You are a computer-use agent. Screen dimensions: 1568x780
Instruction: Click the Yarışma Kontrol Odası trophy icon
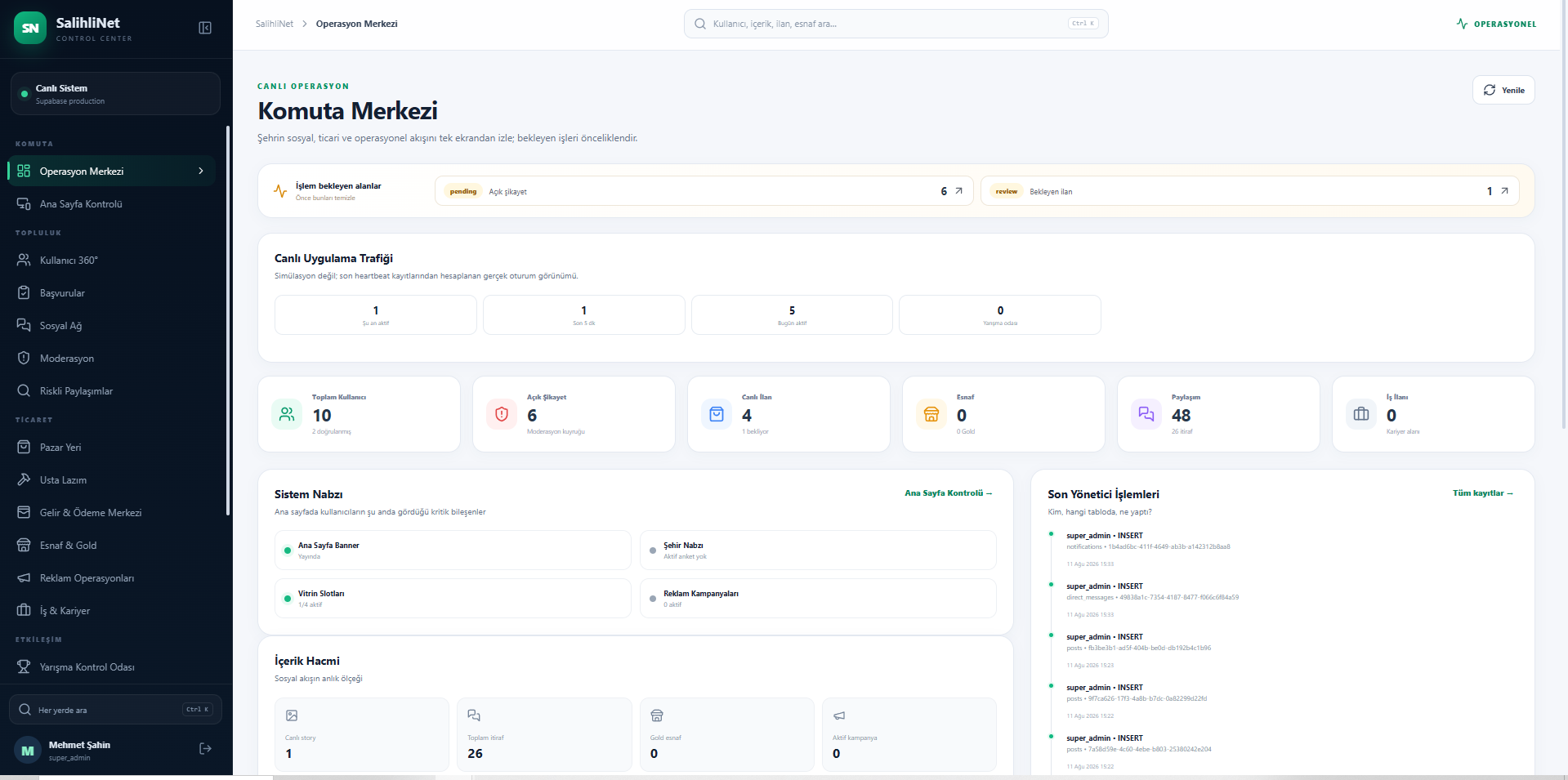24,666
